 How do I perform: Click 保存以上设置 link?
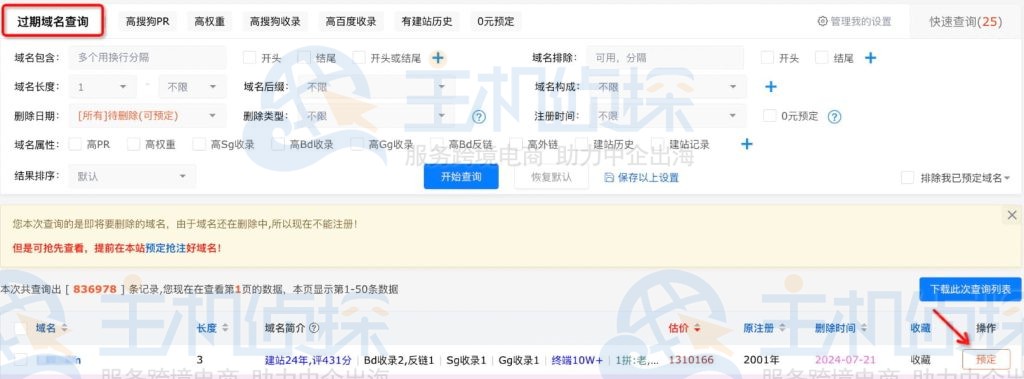(648, 177)
